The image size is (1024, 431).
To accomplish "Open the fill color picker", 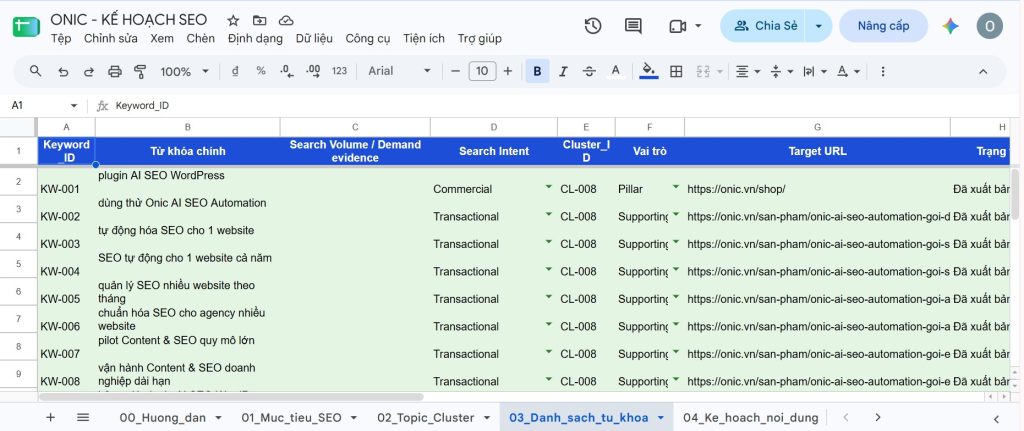I will coord(648,71).
